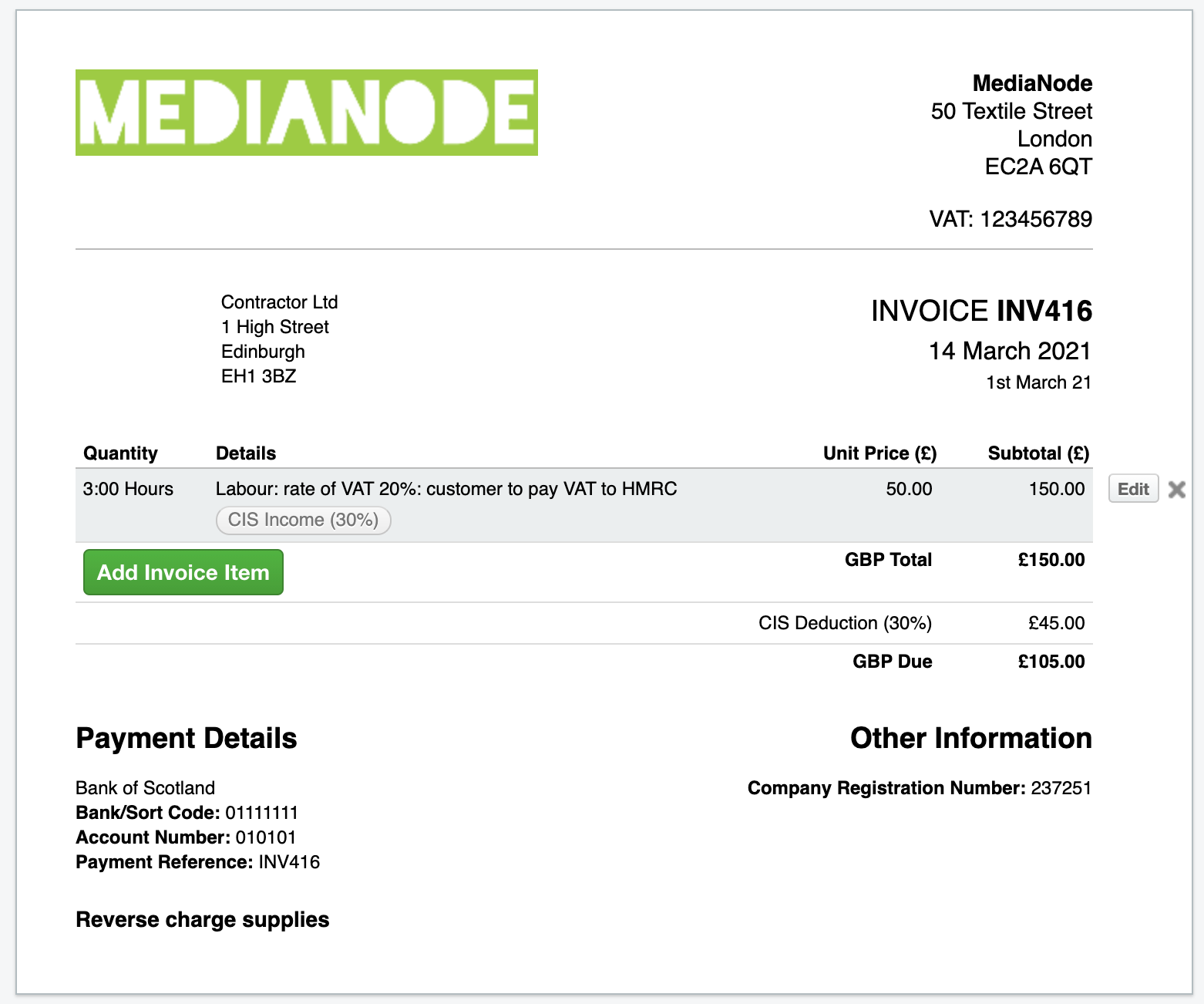
Task: Click the Bank of Scotland bank name
Action: pyautogui.click(x=145, y=788)
